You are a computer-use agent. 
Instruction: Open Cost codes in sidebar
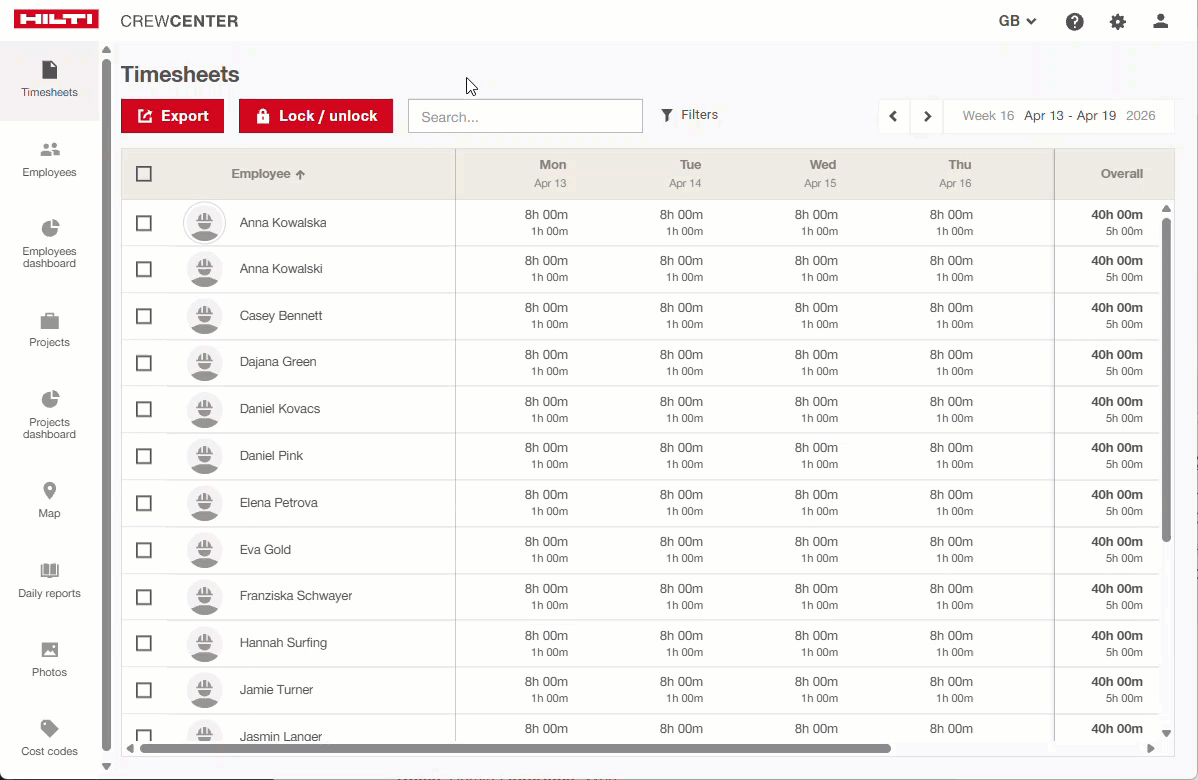(x=49, y=738)
